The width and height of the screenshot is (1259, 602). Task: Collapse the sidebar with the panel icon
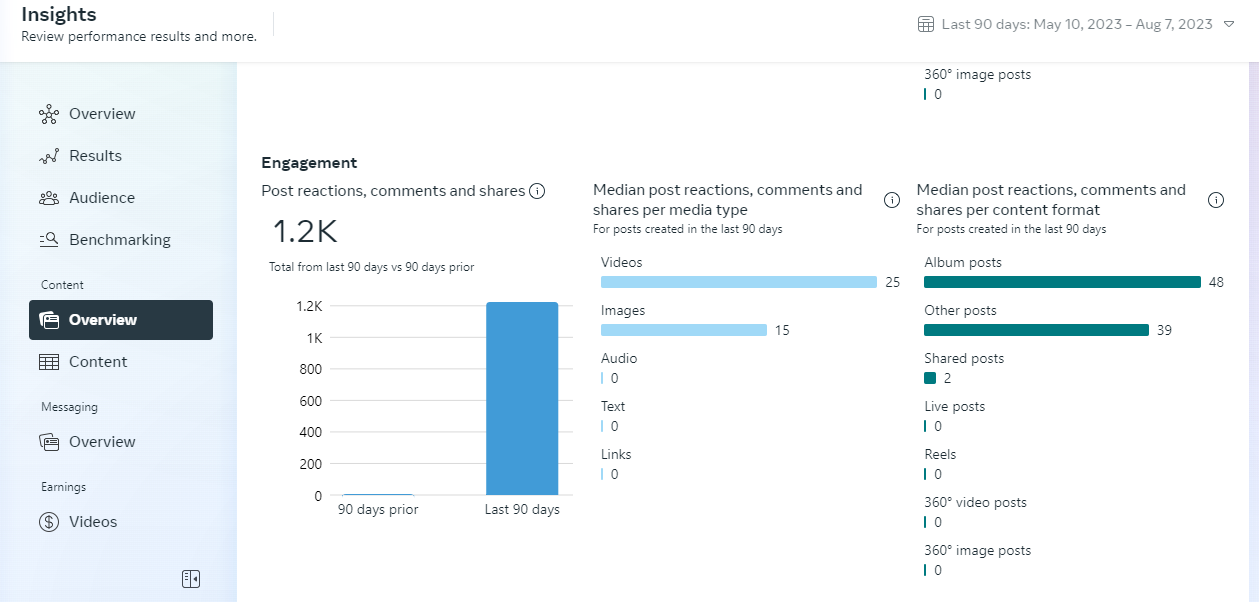[191, 578]
